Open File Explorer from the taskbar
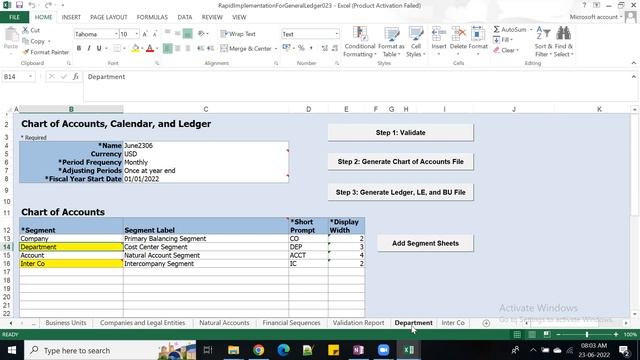The width and height of the screenshot is (640, 360). tap(233, 350)
